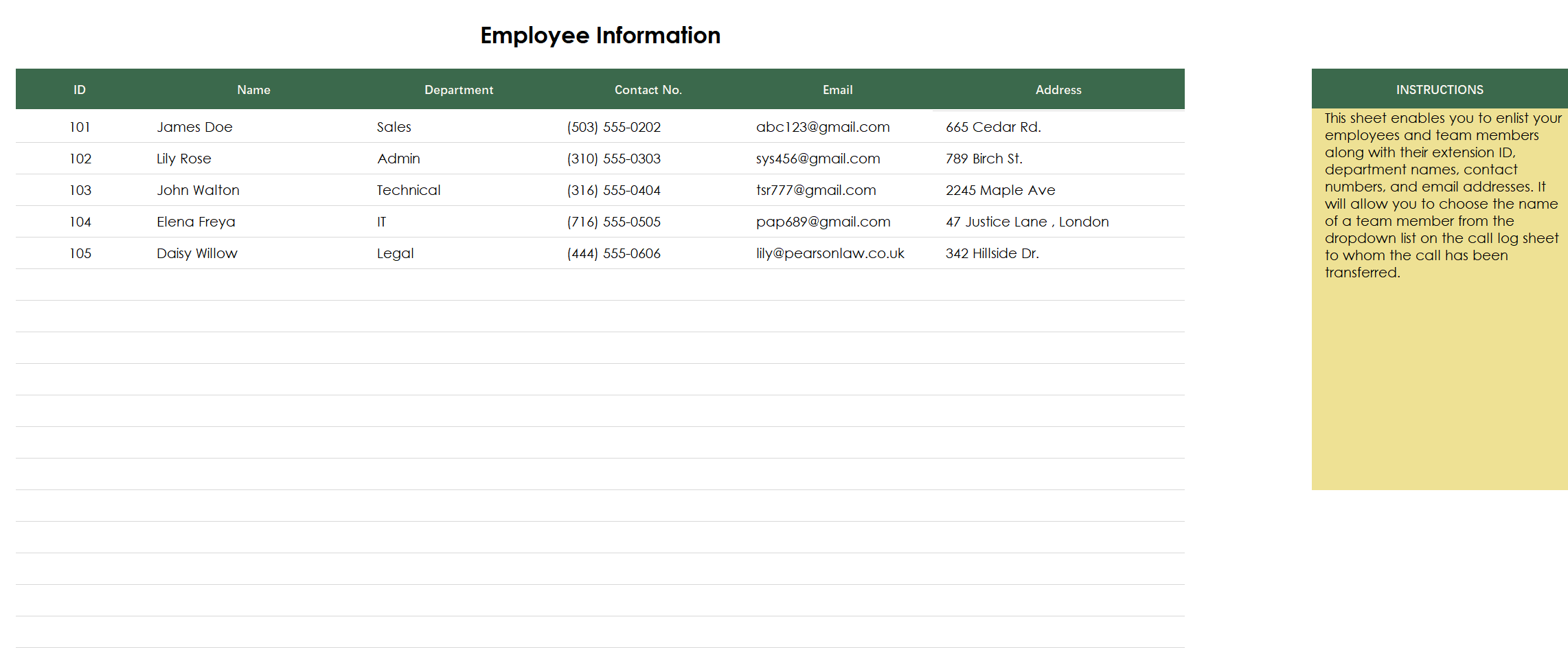1568x648 pixels.
Task: Select the ID cell 101
Action: click(x=80, y=127)
